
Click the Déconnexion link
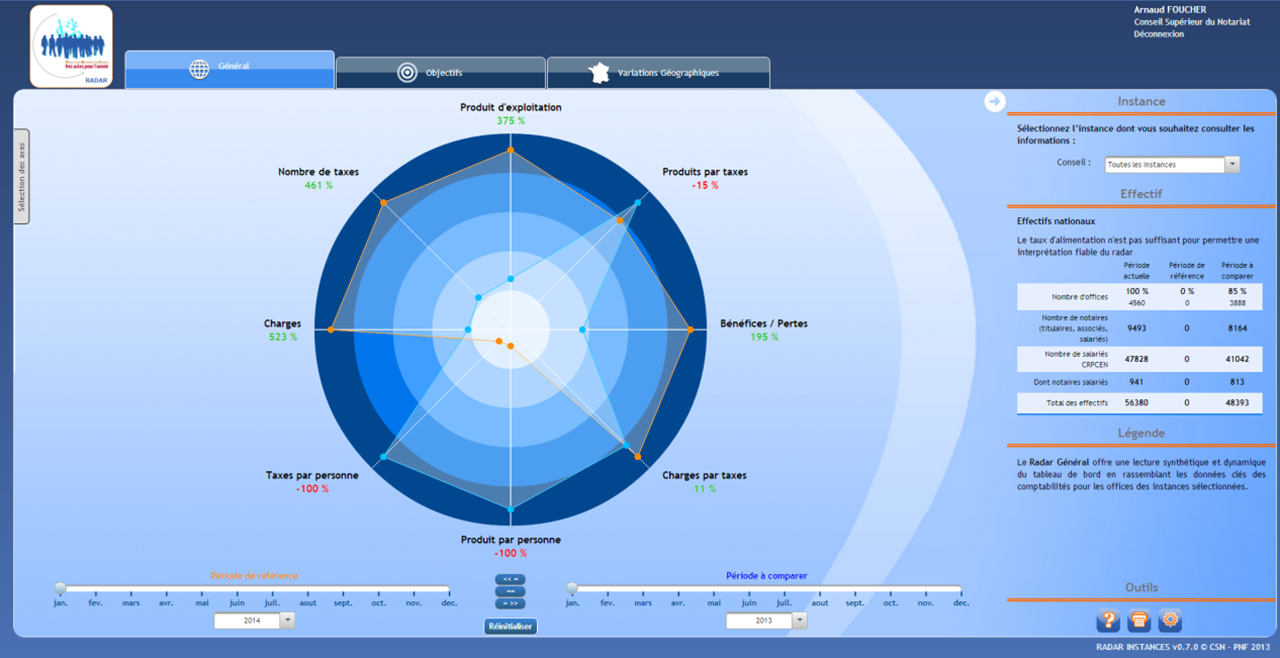coord(1158,34)
